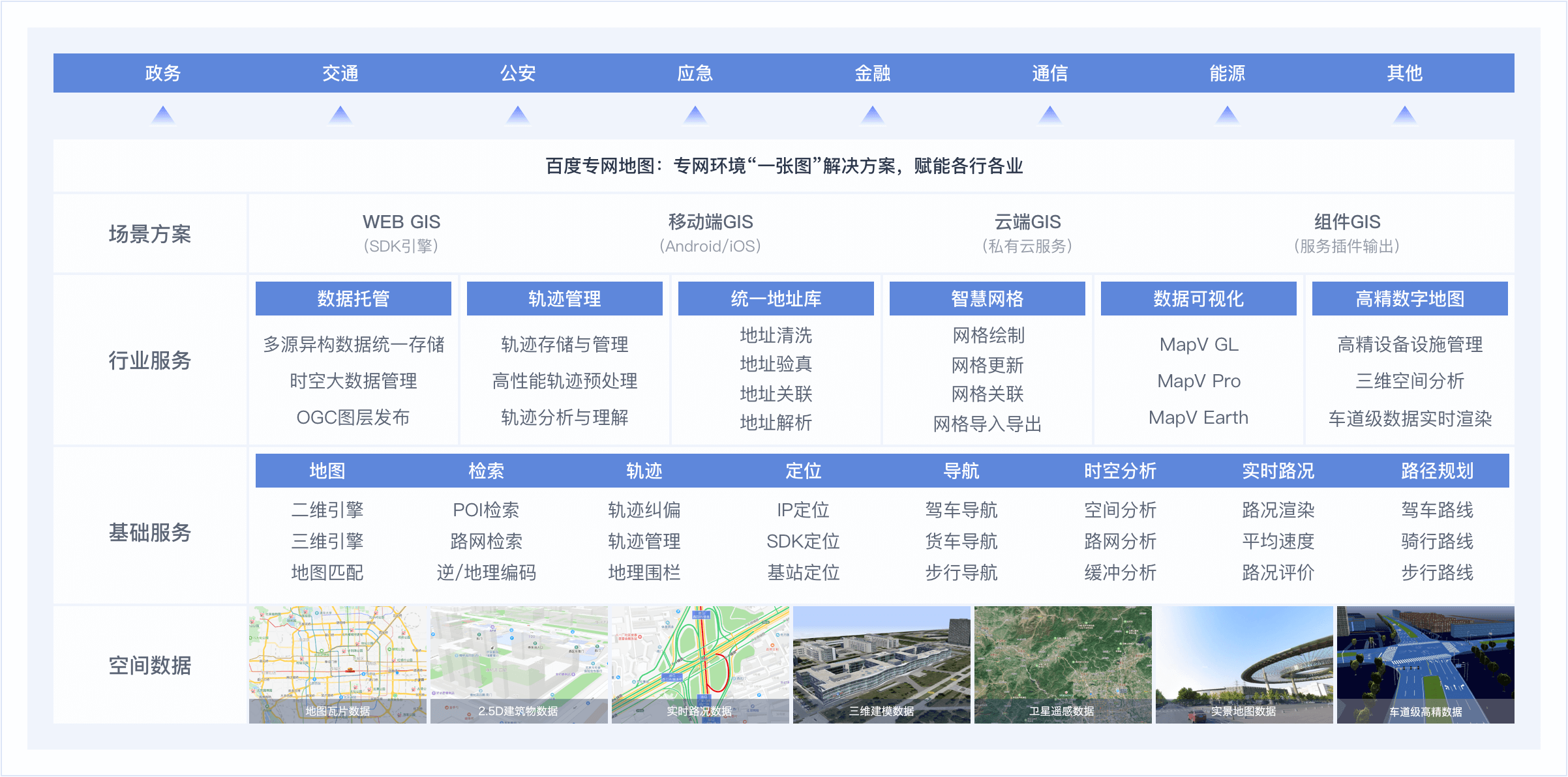
Task: Click OGC图层发布 item
Action: pyautogui.click(x=354, y=417)
